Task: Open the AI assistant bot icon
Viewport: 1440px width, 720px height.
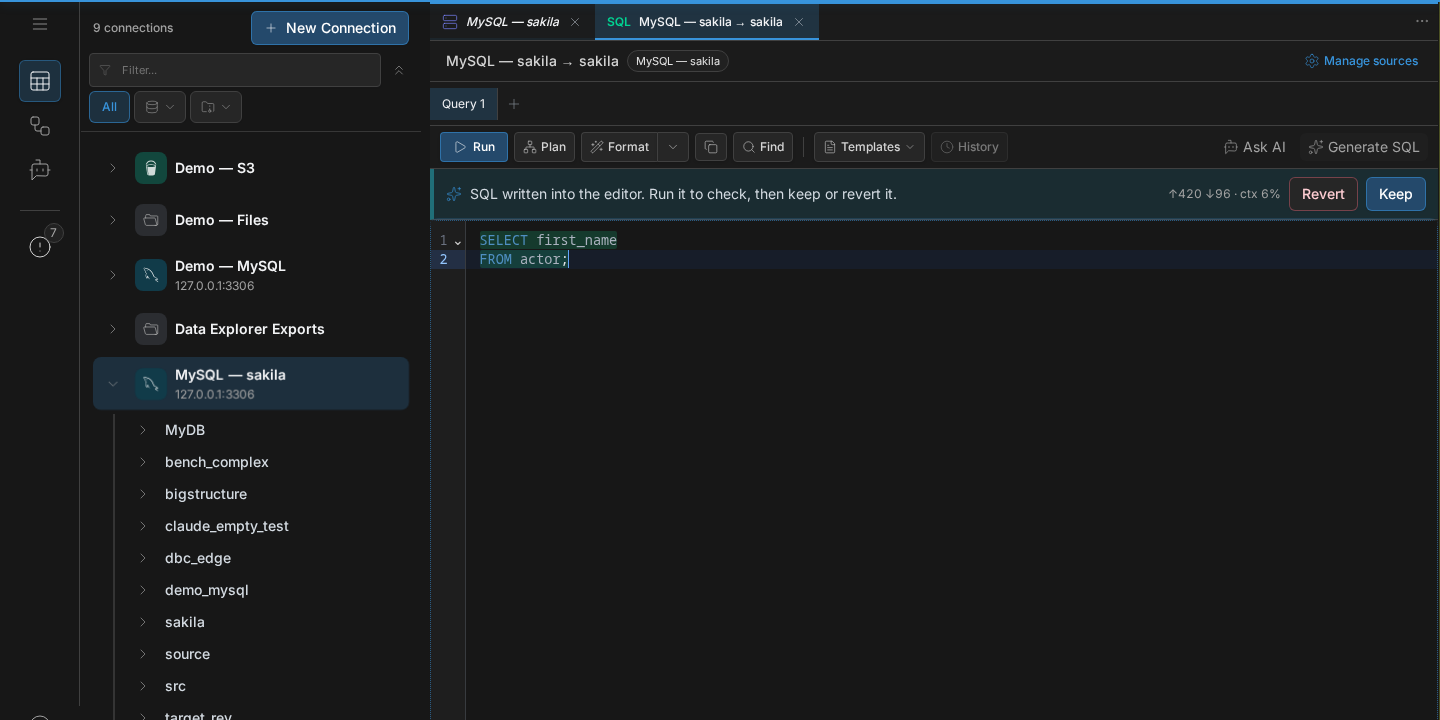Action: pos(40,170)
